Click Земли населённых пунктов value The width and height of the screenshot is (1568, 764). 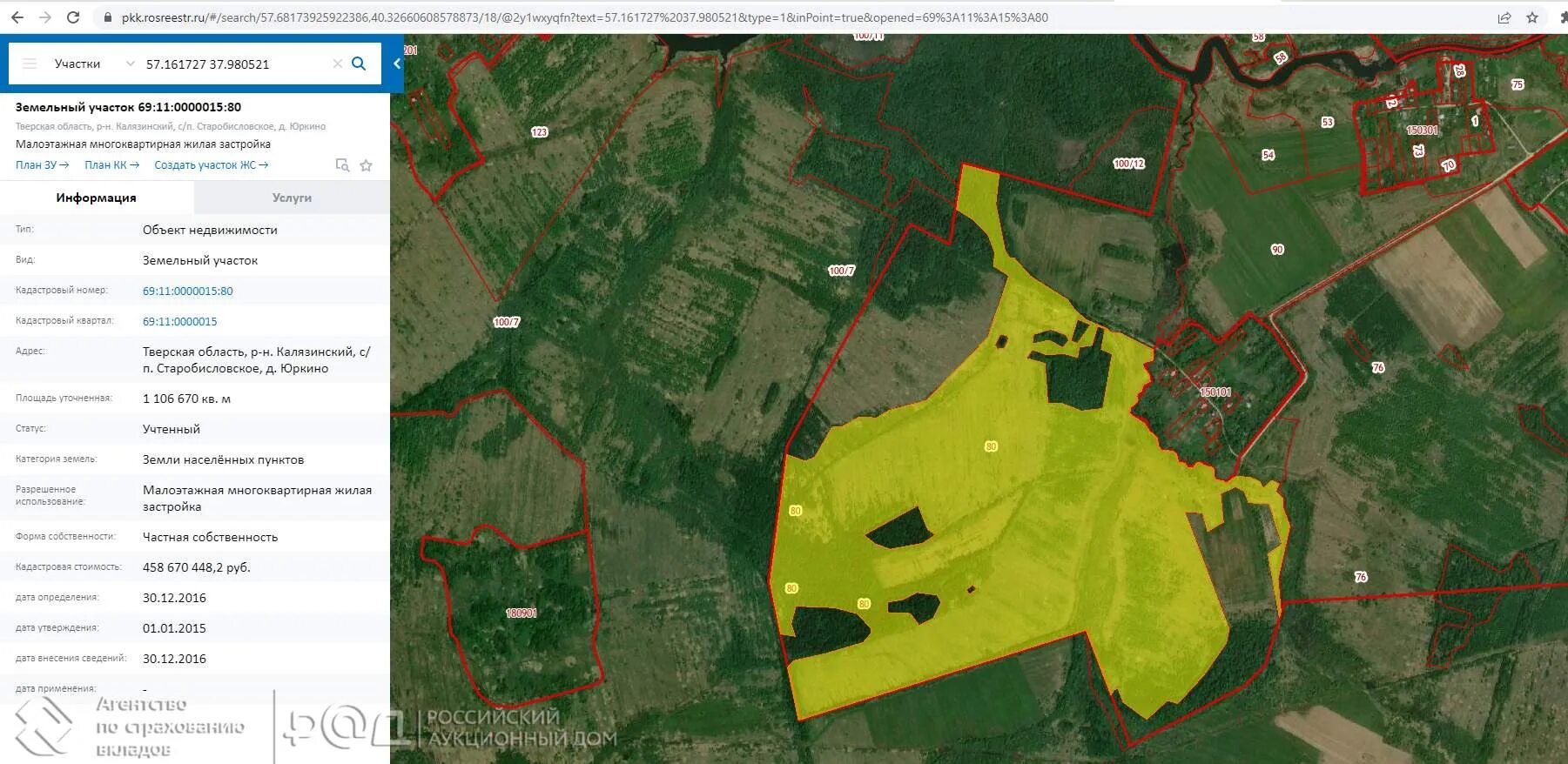point(223,459)
